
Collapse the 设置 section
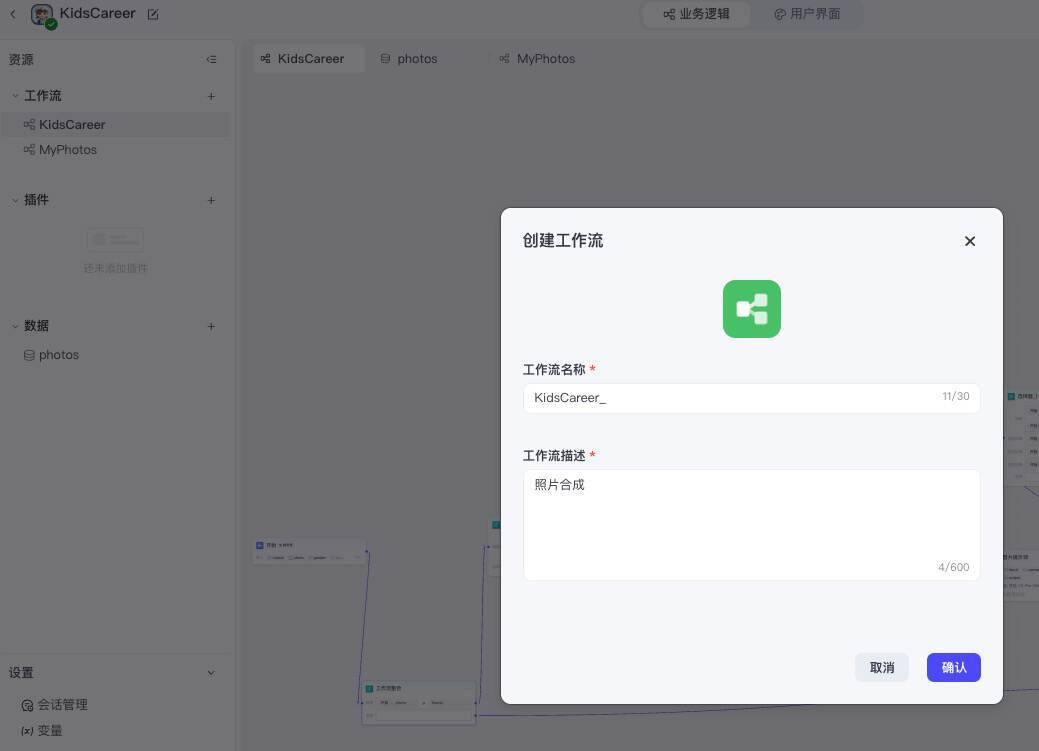point(211,672)
